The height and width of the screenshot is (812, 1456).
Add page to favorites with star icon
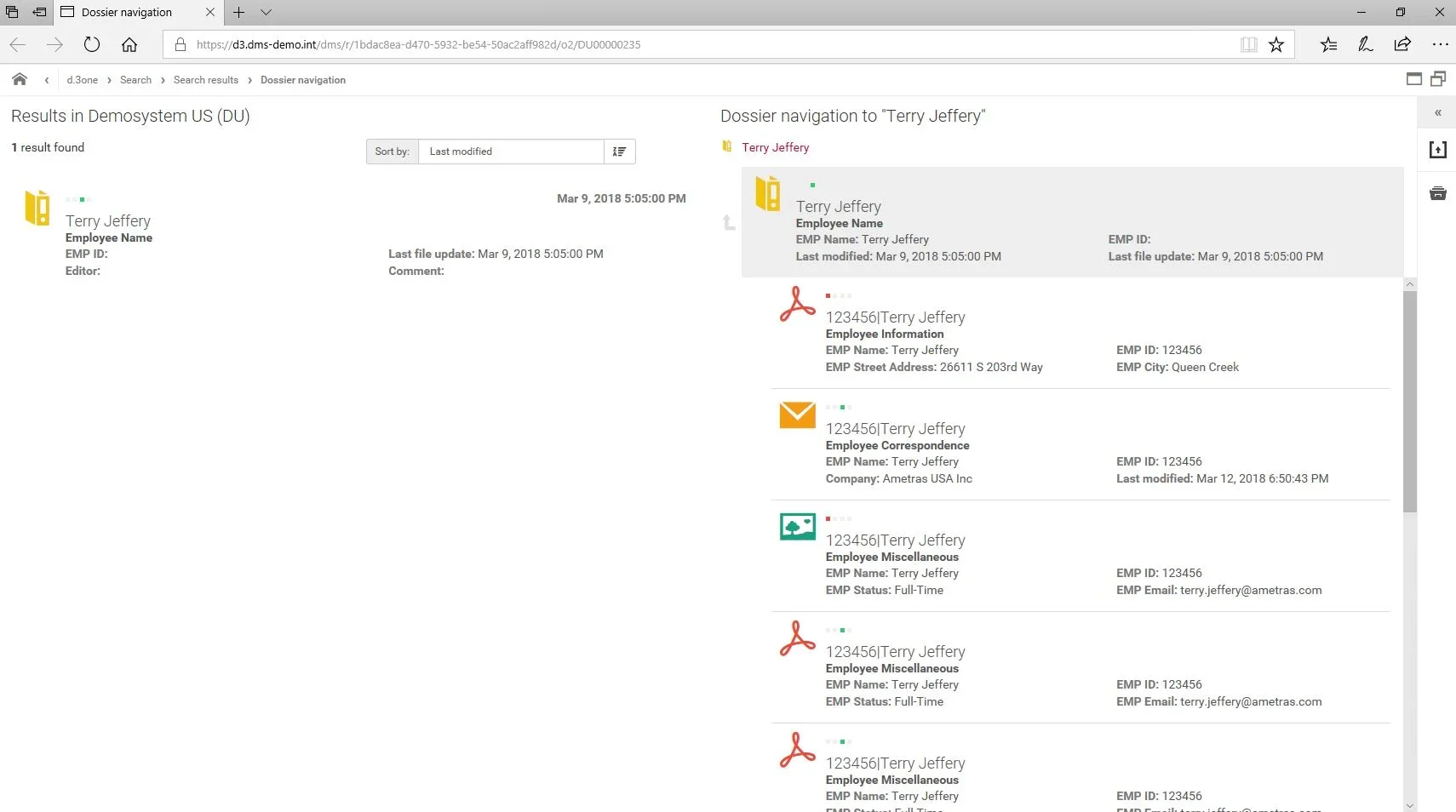(x=1275, y=44)
